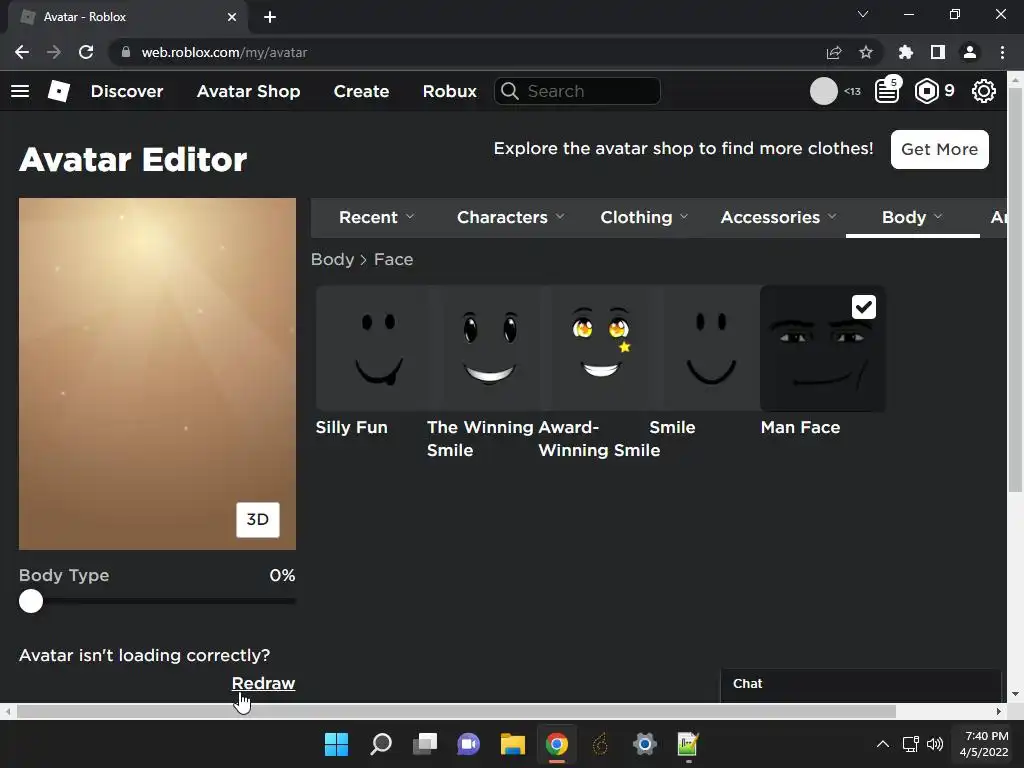Open the Robux nav item
Viewport: 1024px width, 768px height.
pos(450,91)
